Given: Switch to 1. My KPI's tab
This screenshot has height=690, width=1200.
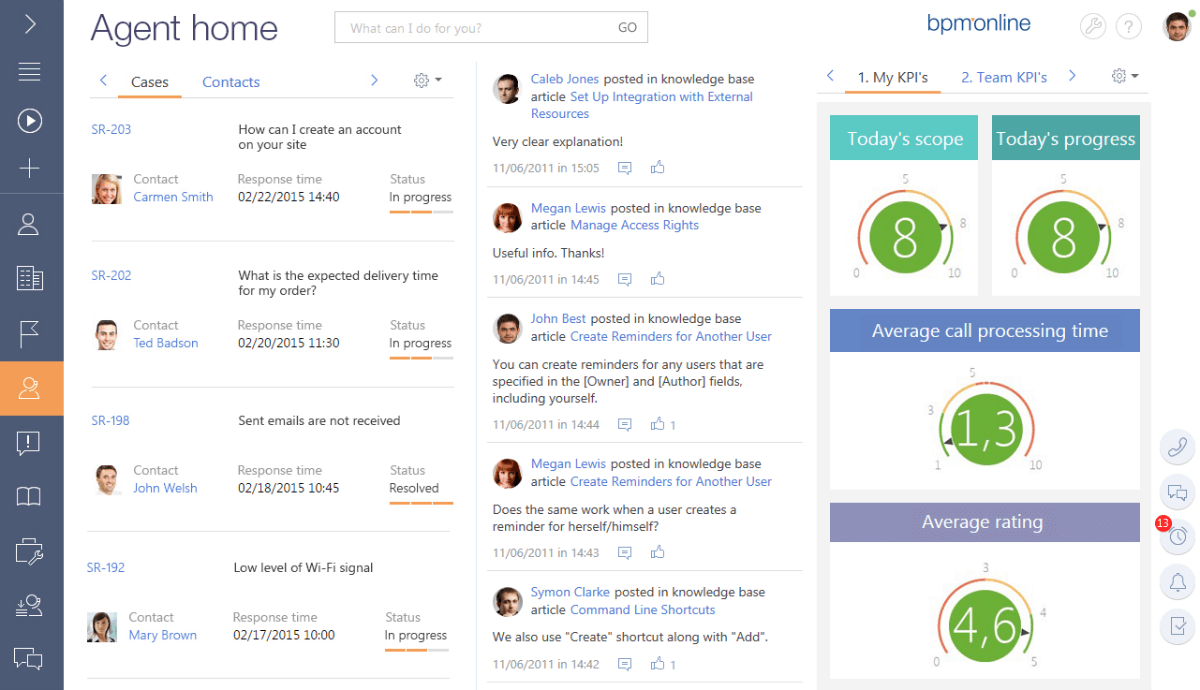Looking at the screenshot, I should (893, 77).
